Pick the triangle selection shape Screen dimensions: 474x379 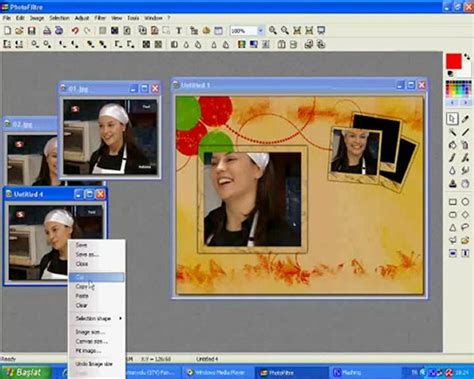[452, 227]
